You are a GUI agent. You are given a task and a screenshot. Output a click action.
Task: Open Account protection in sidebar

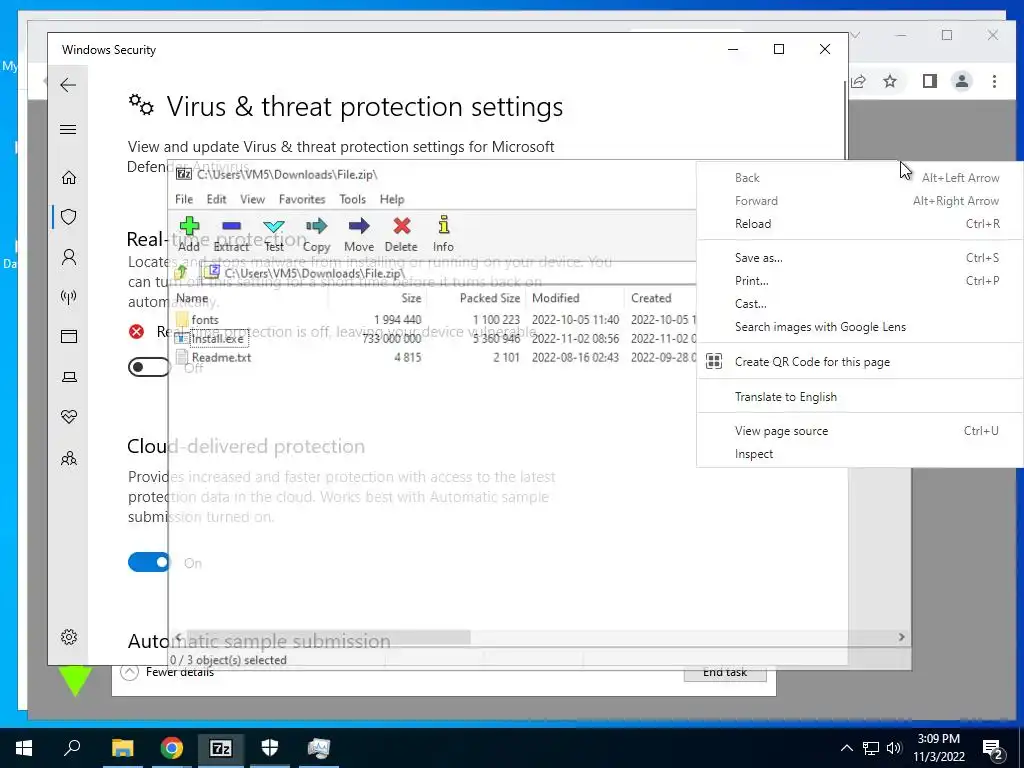pyautogui.click(x=69, y=257)
